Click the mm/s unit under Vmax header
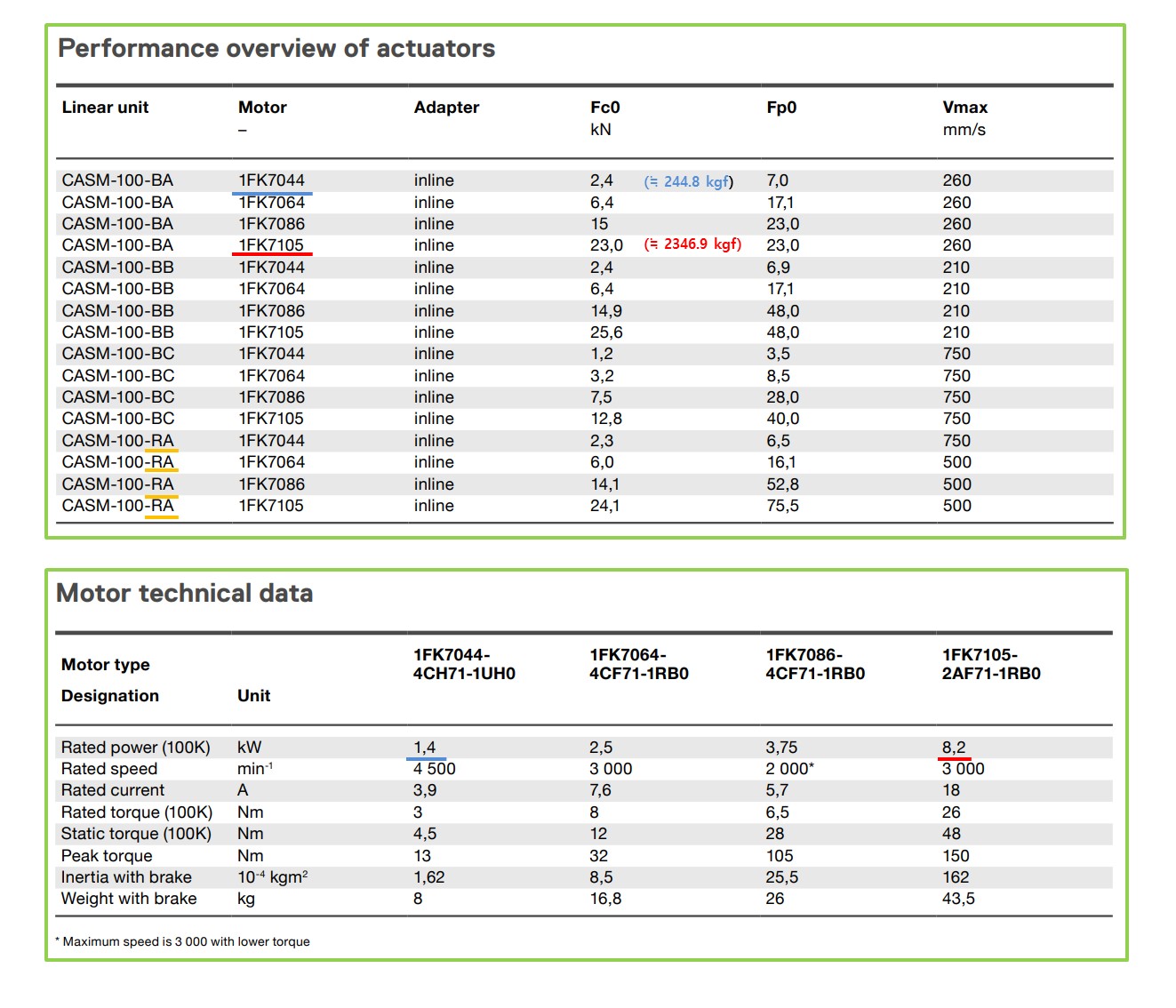 pos(964,130)
